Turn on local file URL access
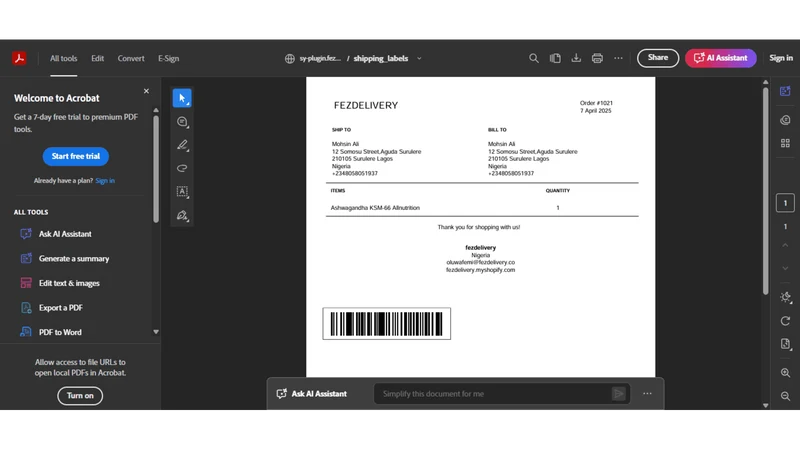Screen dimensions: 800x450 coord(80,395)
